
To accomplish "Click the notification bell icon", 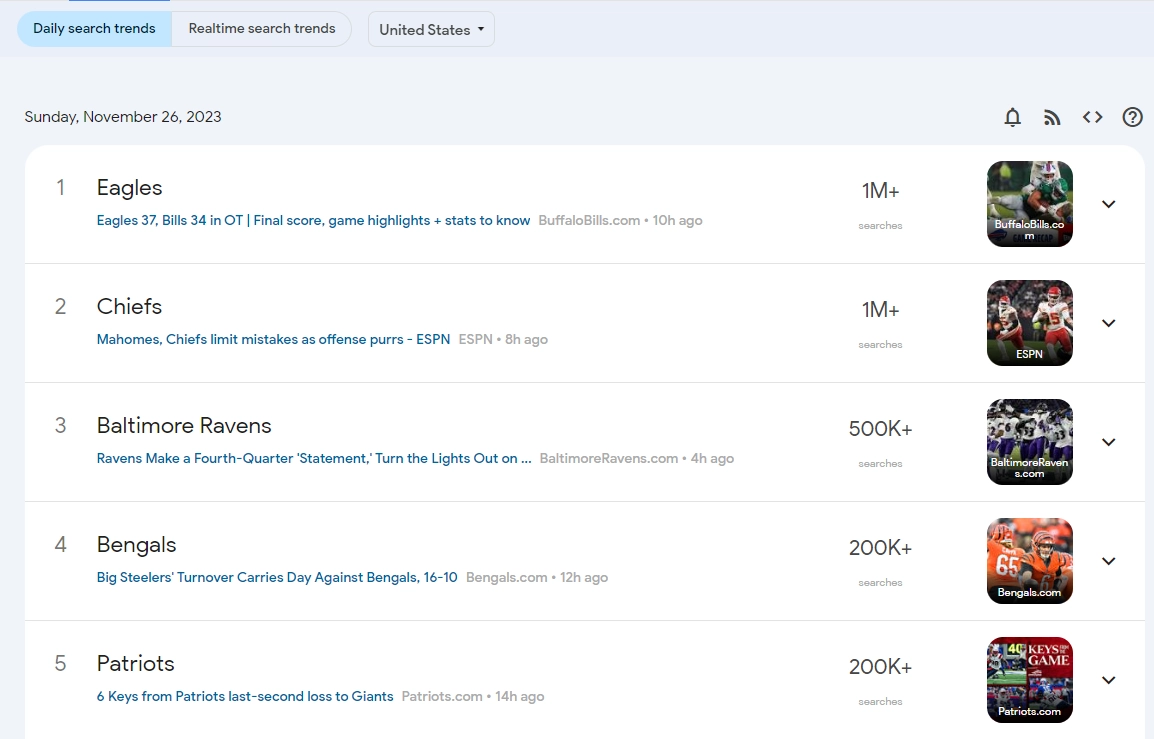I will click(1013, 117).
